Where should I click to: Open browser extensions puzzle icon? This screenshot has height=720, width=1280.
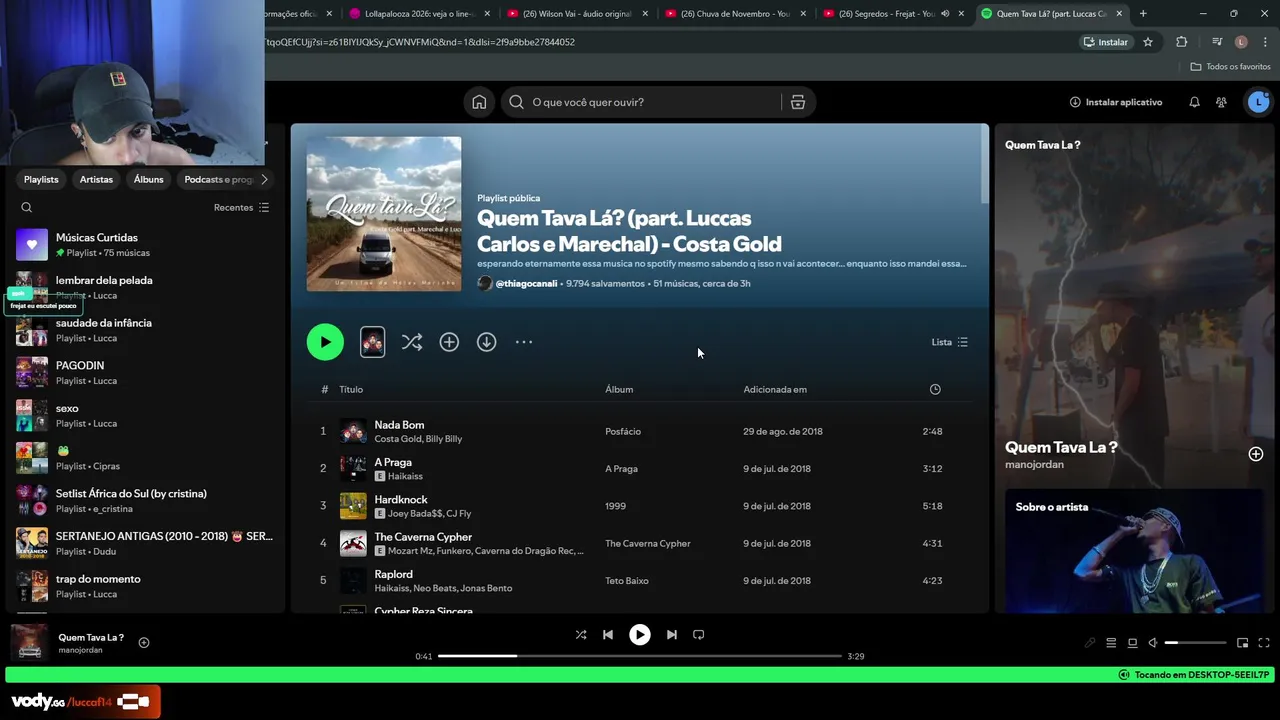(x=1182, y=42)
